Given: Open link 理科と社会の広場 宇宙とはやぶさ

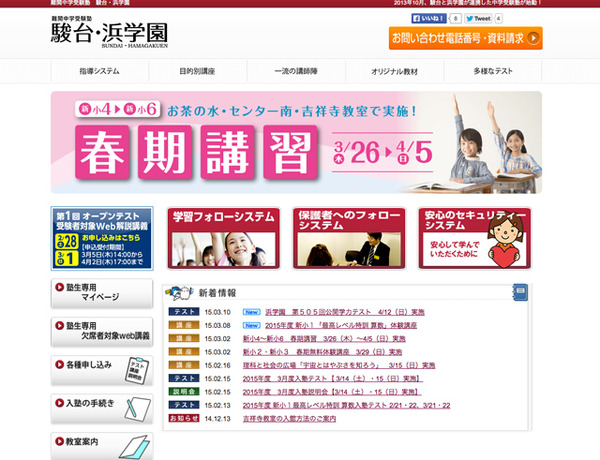Looking at the screenshot, I should [x=339, y=365].
